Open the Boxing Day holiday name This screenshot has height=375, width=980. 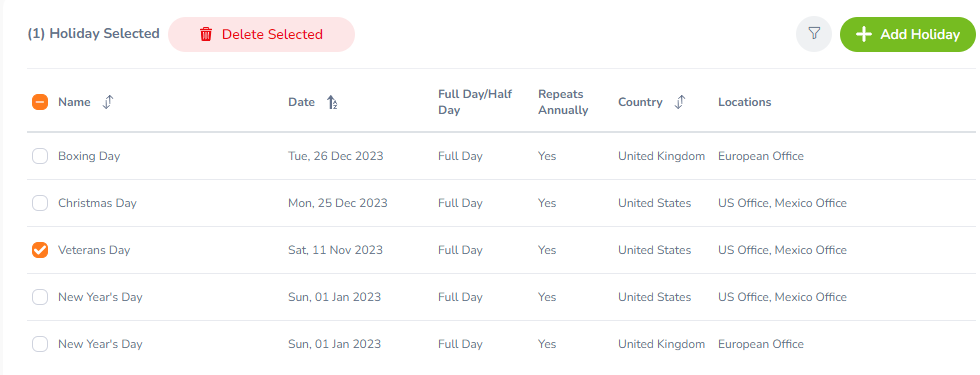click(x=89, y=156)
